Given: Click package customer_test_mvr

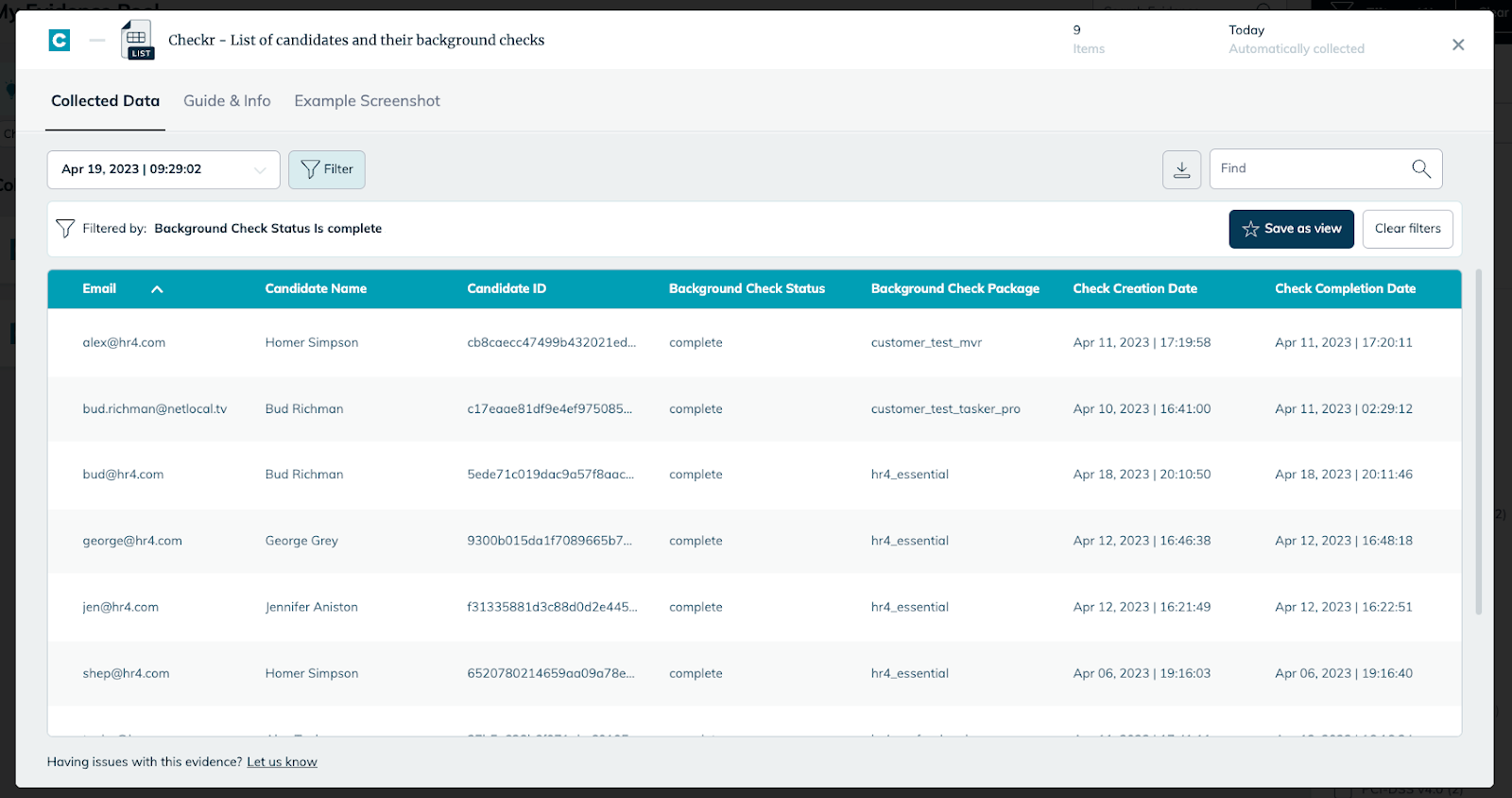Looking at the screenshot, I should pos(926,342).
